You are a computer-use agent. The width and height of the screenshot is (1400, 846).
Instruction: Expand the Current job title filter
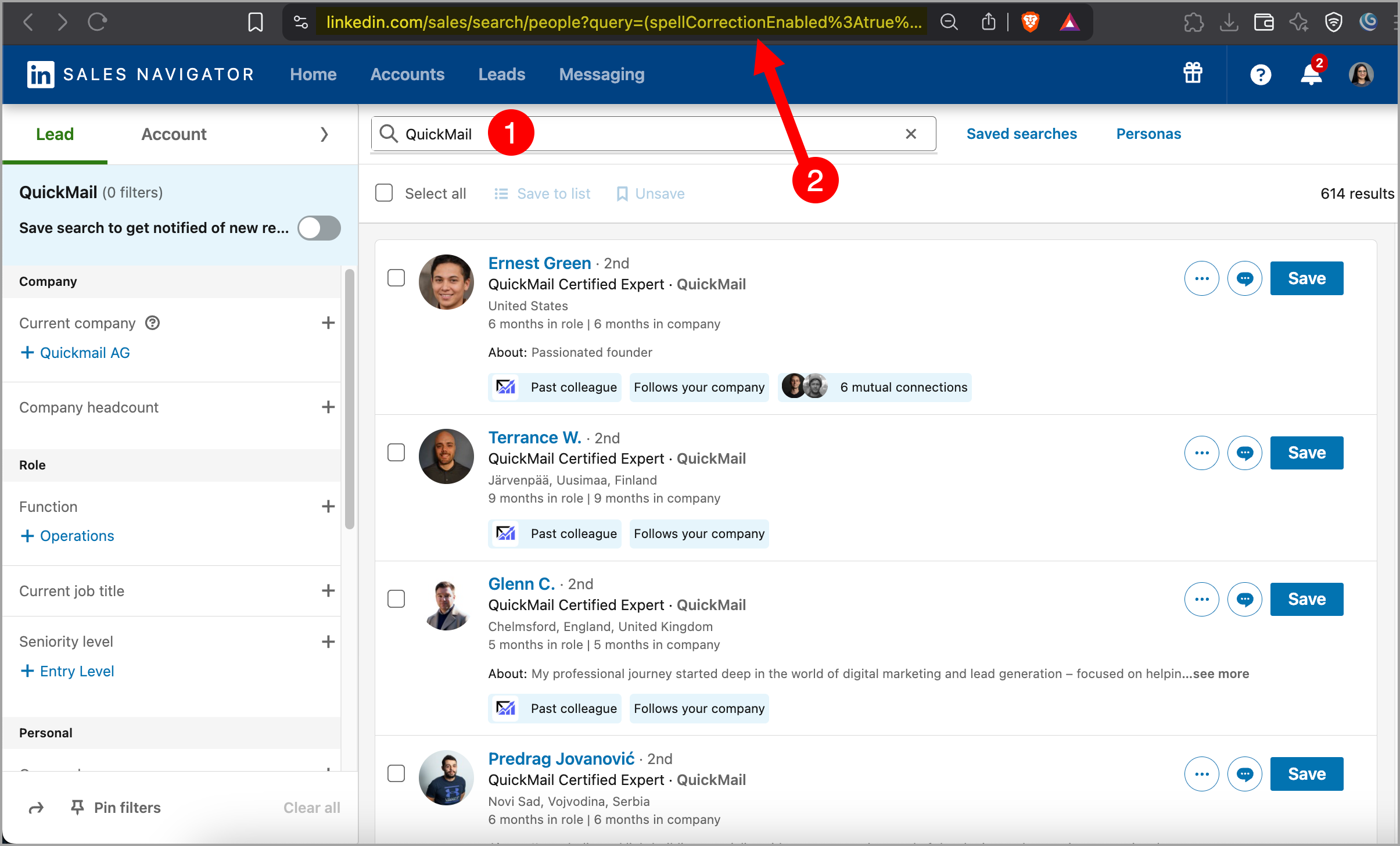click(328, 590)
